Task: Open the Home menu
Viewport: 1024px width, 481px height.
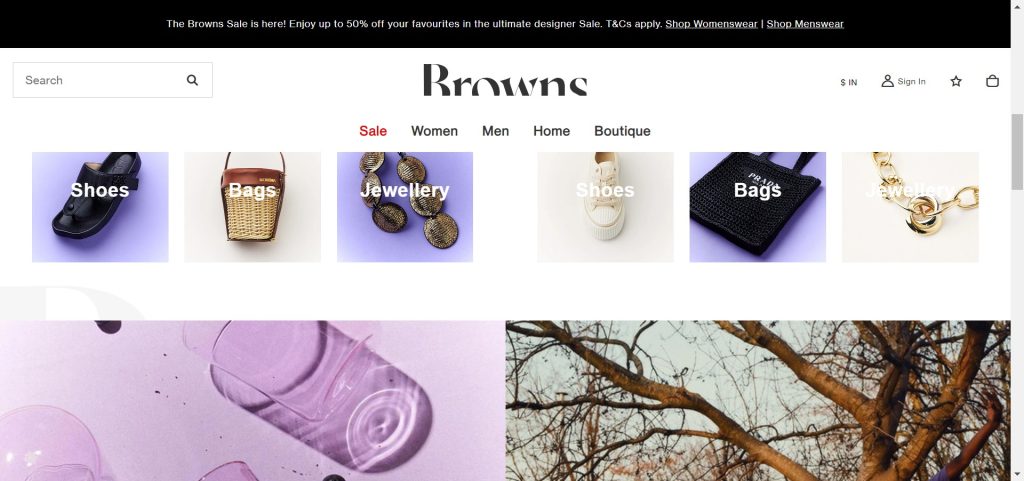Action: point(551,131)
